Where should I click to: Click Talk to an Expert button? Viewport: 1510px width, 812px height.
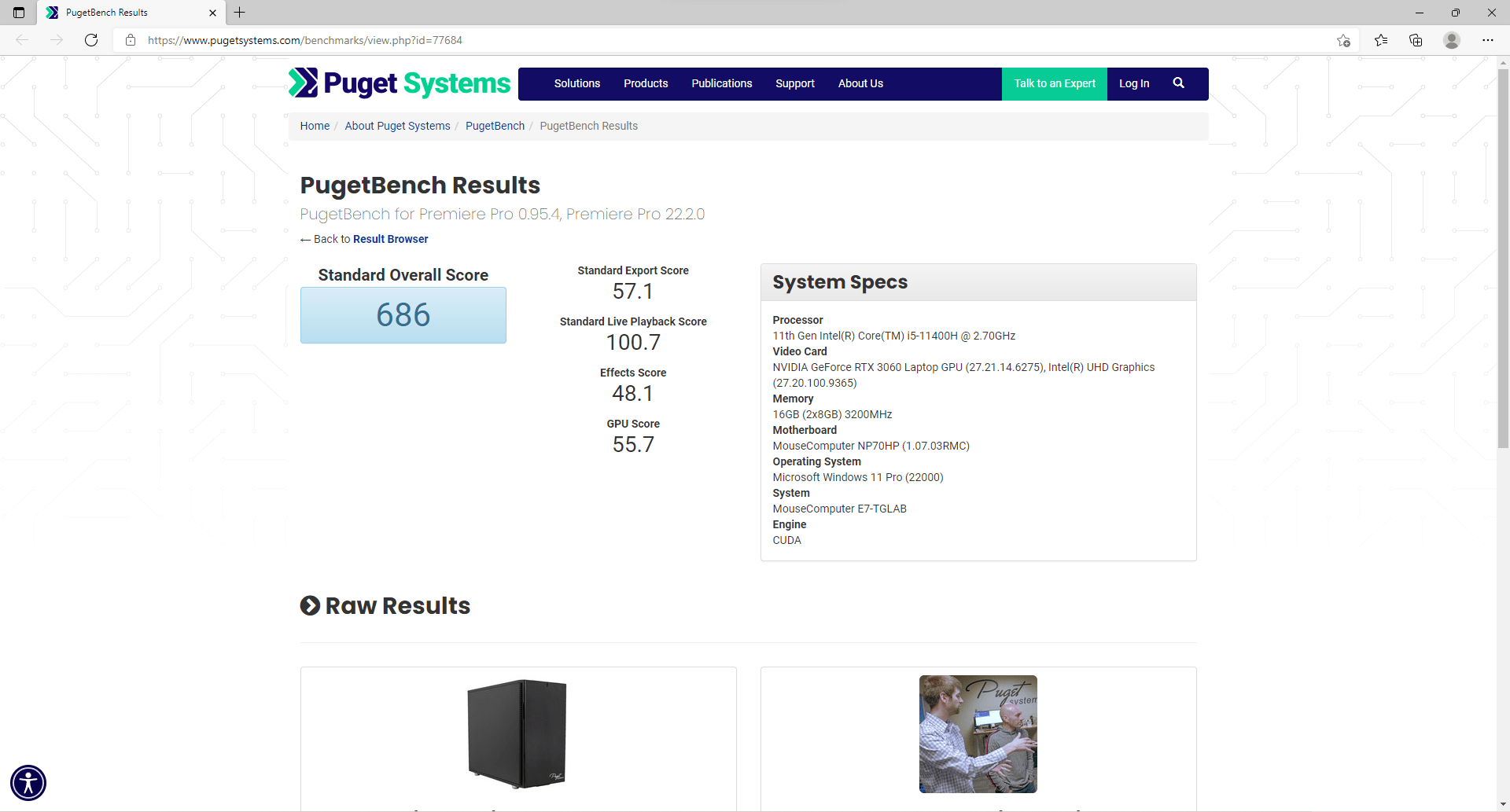pyautogui.click(x=1055, y=83)
